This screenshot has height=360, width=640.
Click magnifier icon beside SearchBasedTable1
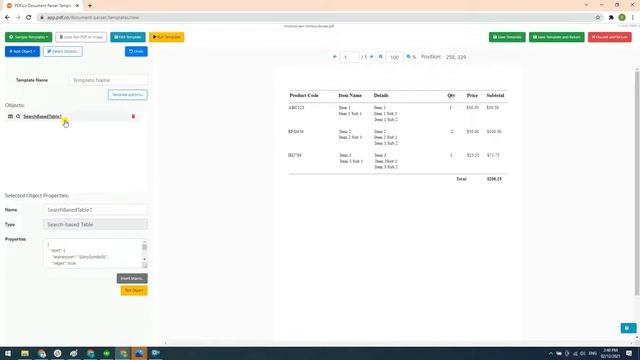click(x=18, y=117)
